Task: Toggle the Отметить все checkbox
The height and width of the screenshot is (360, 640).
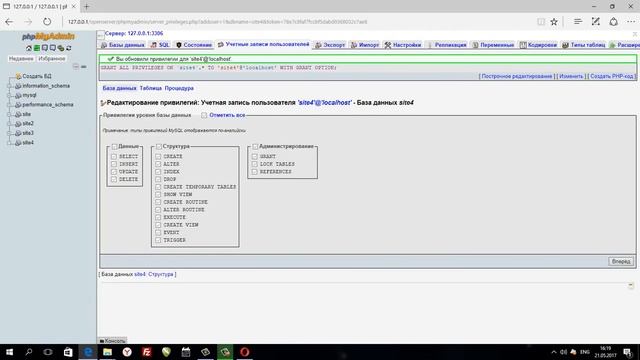Action: [204, 116]
